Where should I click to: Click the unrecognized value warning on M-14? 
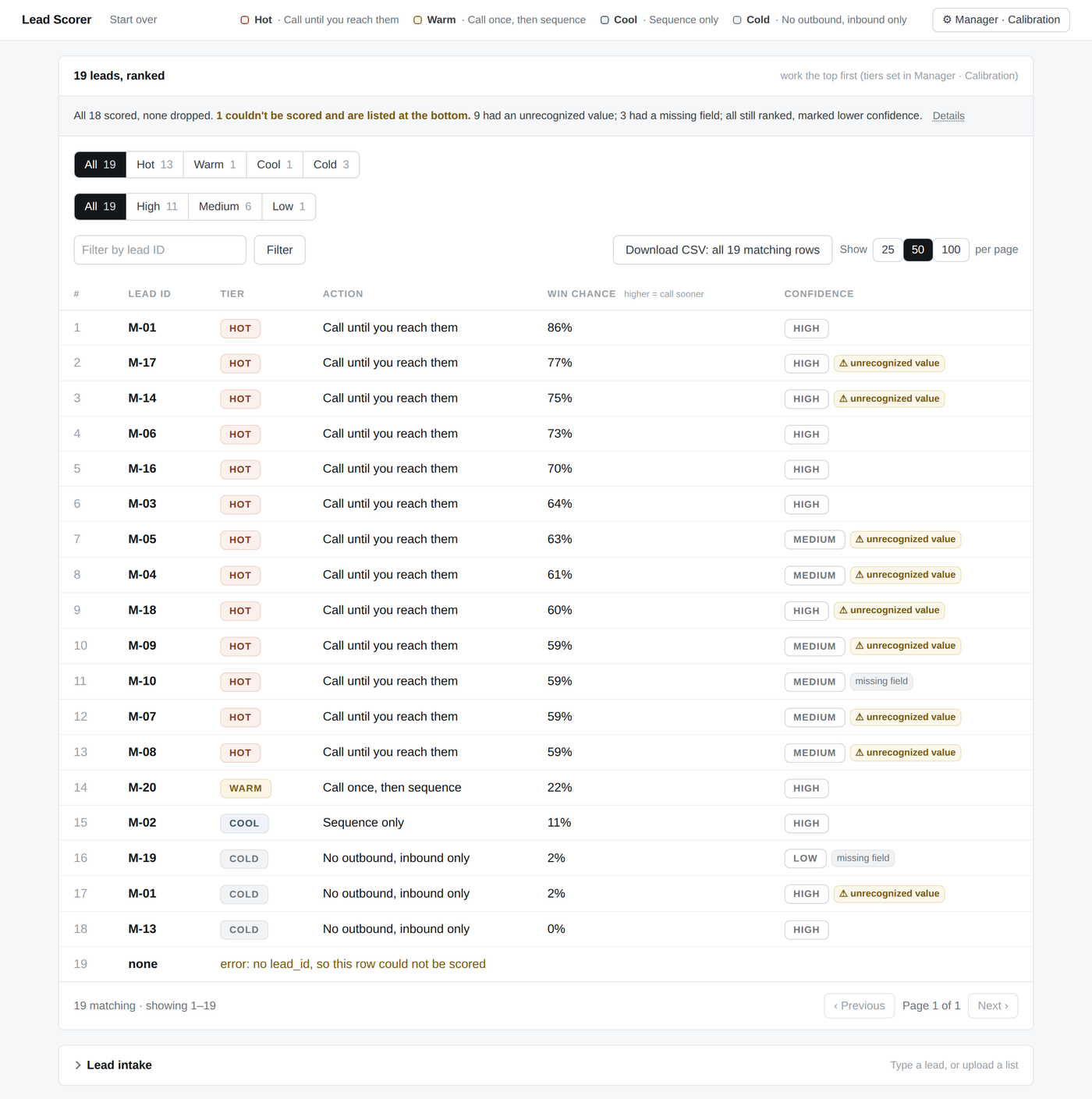point(889,399)
